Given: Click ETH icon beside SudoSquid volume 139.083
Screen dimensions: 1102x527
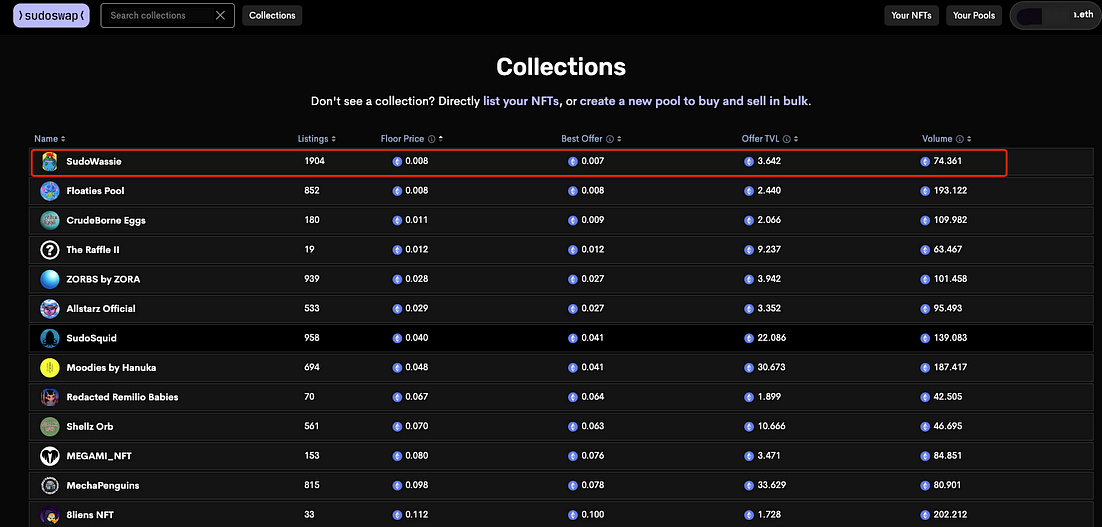Looking at the screenshot, I should pos(925,339).
